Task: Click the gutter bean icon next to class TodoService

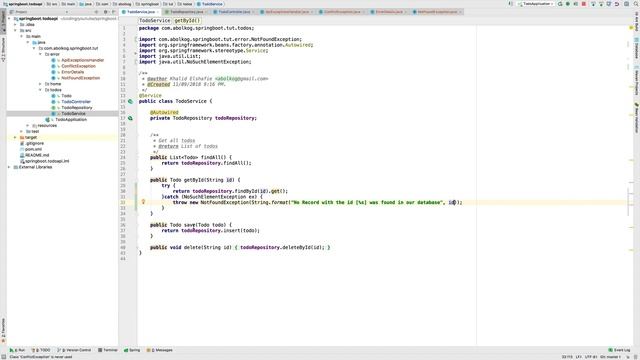Action: (130, 101)
